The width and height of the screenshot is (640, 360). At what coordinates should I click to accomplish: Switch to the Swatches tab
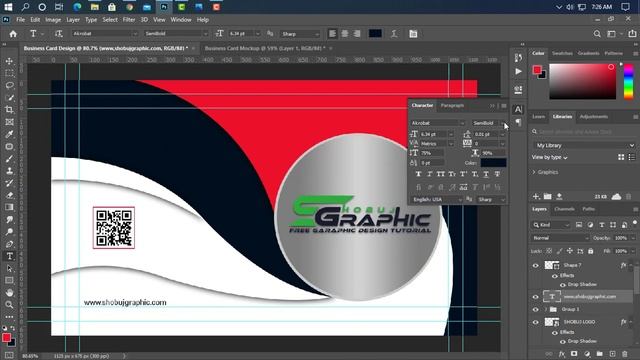tap(562, 53)
